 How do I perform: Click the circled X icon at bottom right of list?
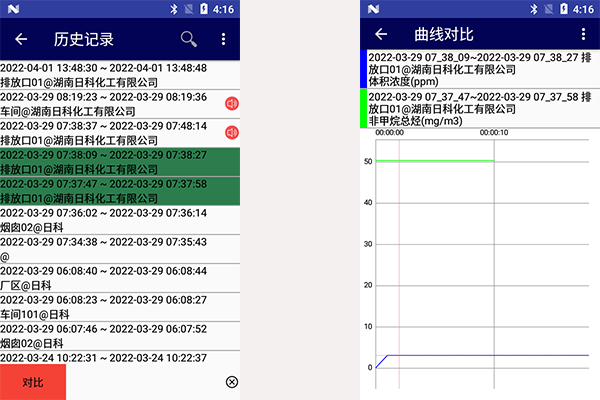231,382
